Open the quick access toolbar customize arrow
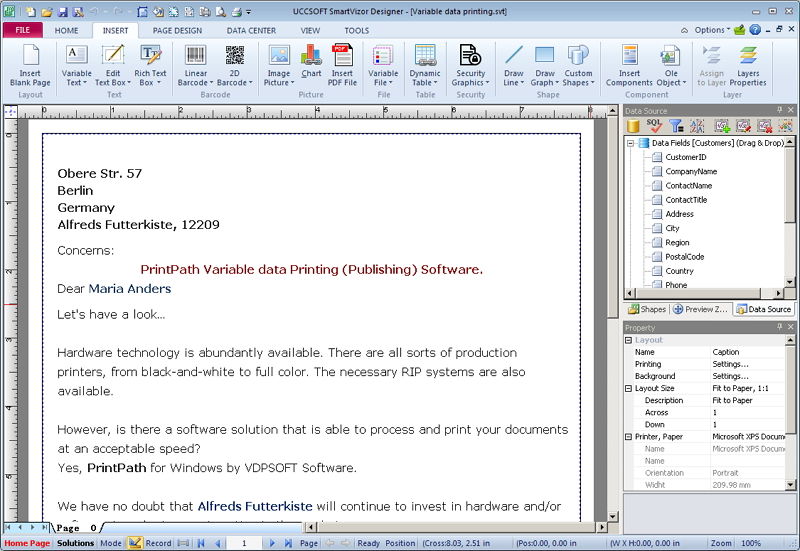The image size is (800, 551). [248, 12]
